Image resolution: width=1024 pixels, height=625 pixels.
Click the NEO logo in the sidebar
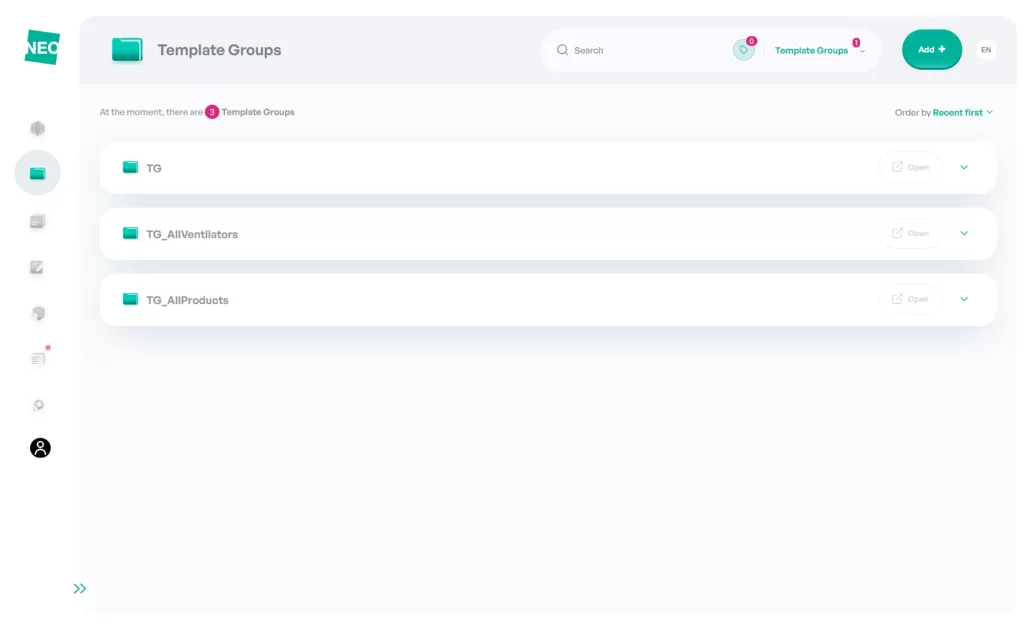[42, 47]
